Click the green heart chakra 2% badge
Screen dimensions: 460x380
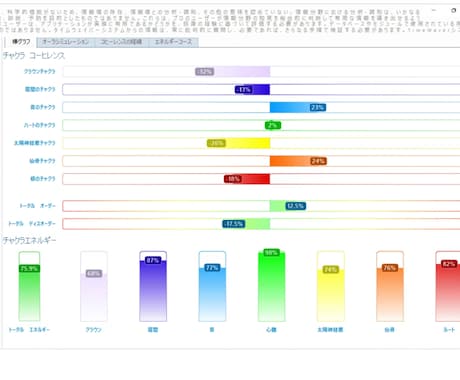click(273, 125)
